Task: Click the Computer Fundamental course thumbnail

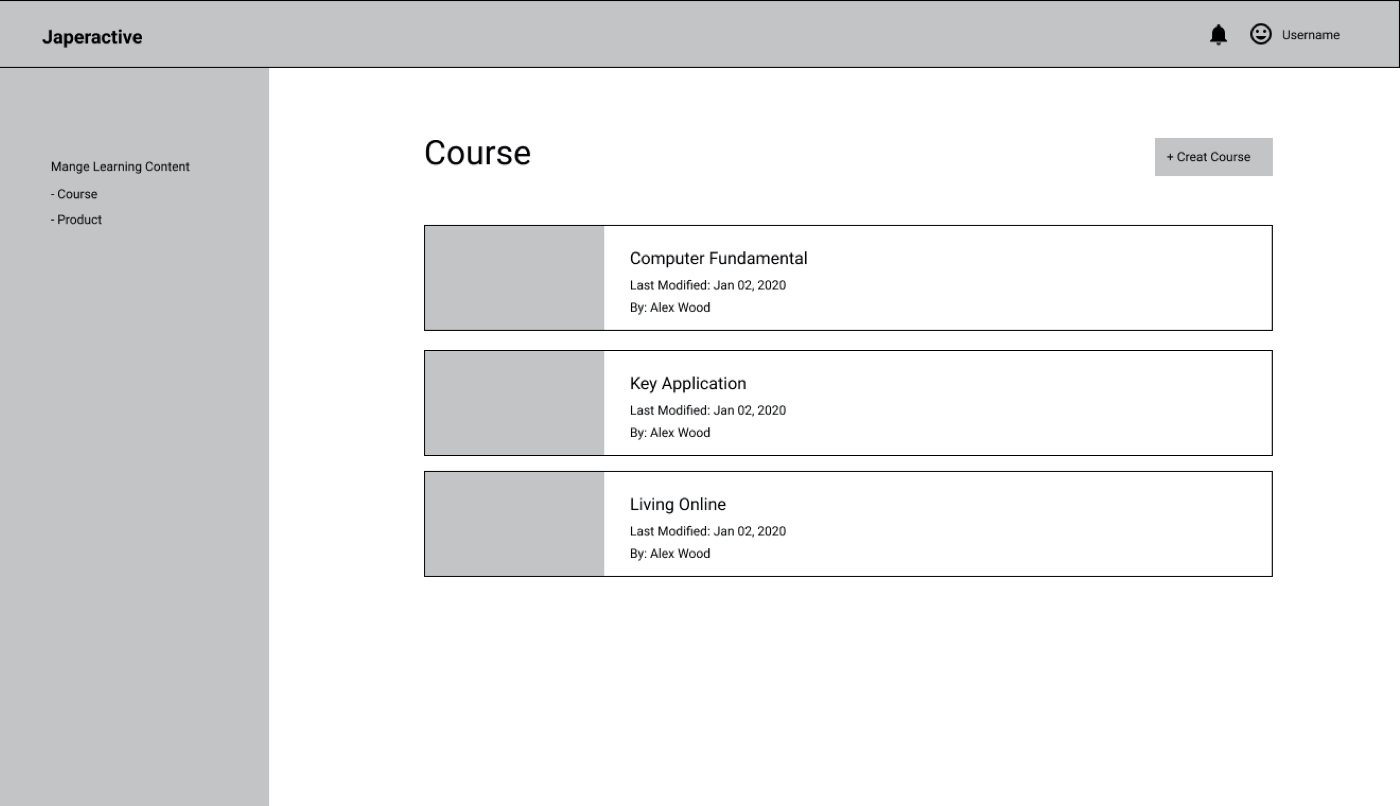Action: pos(514,278)
